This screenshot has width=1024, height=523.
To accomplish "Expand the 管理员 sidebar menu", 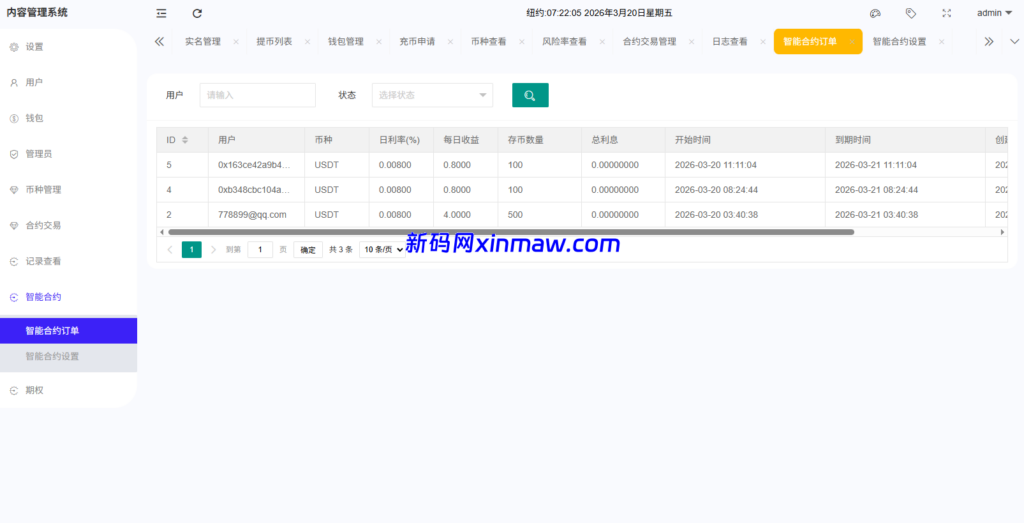I will coord(69,154).
